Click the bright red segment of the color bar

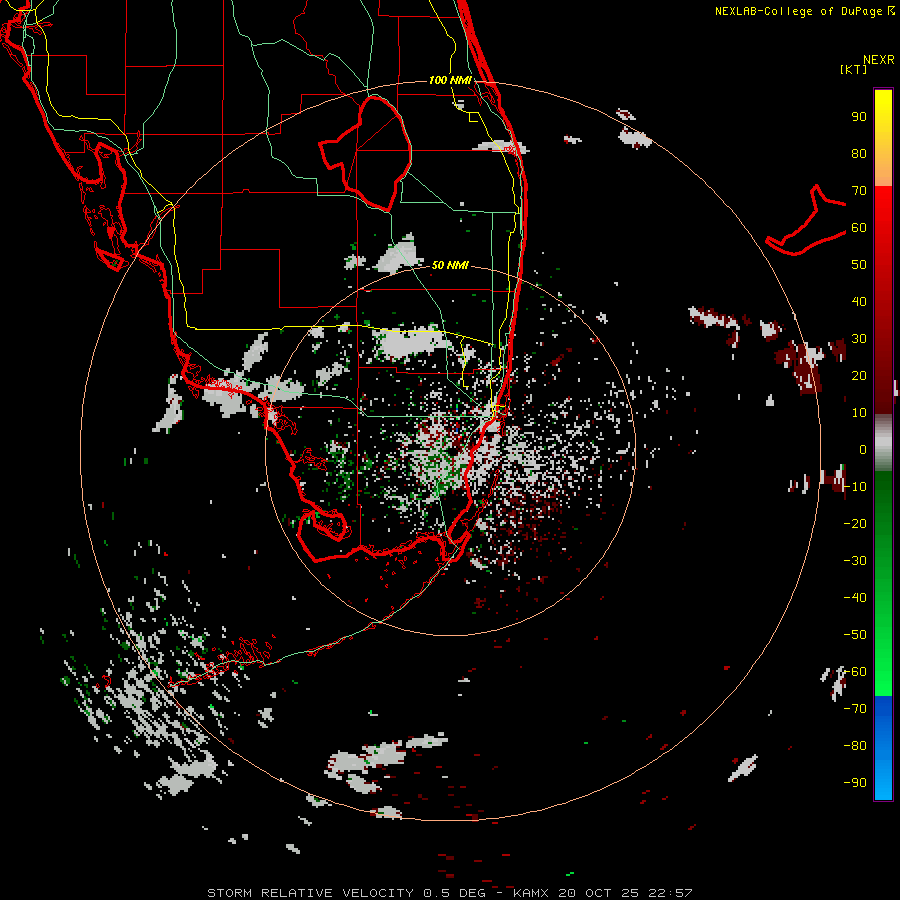(883, 300)
